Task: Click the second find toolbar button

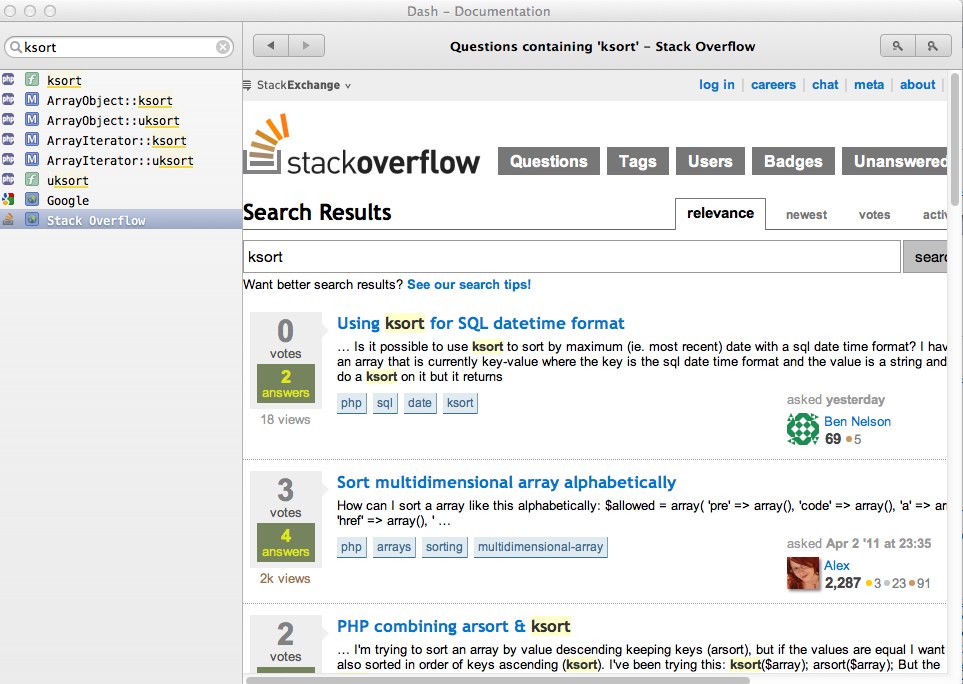Action: 933,46
